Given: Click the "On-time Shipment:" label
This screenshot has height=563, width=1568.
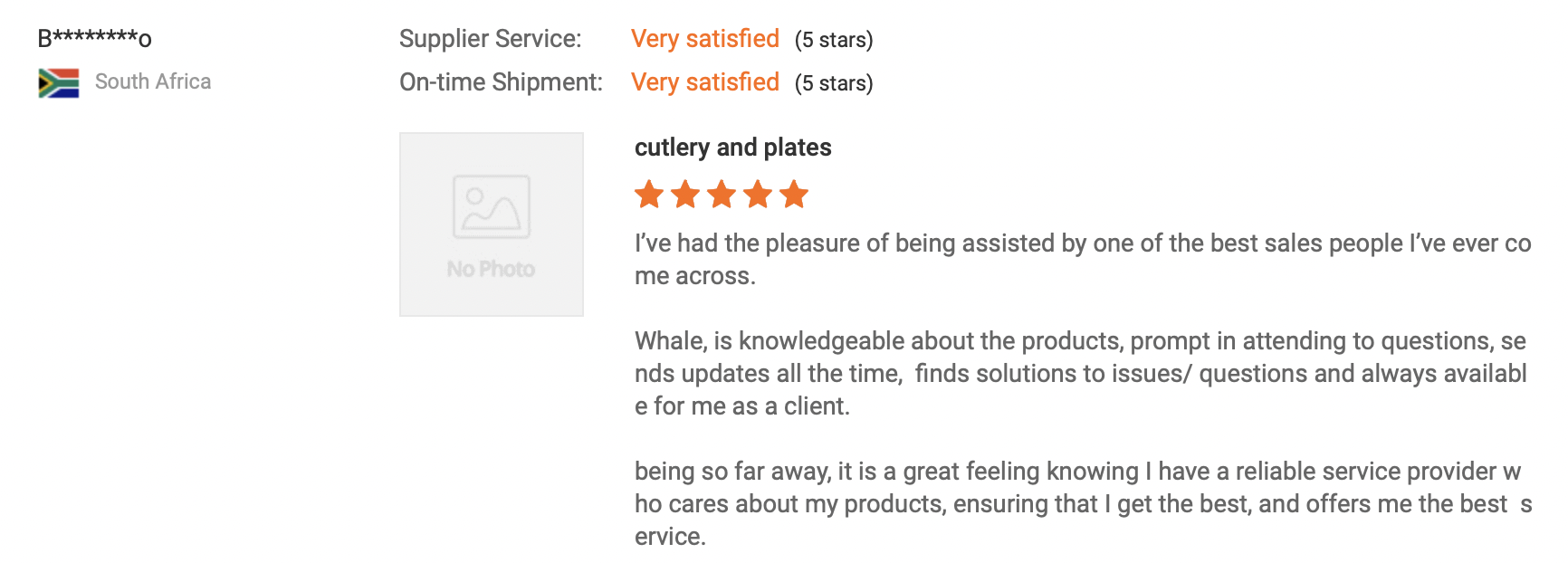Looking at the screenshot, I should (501, 82).
